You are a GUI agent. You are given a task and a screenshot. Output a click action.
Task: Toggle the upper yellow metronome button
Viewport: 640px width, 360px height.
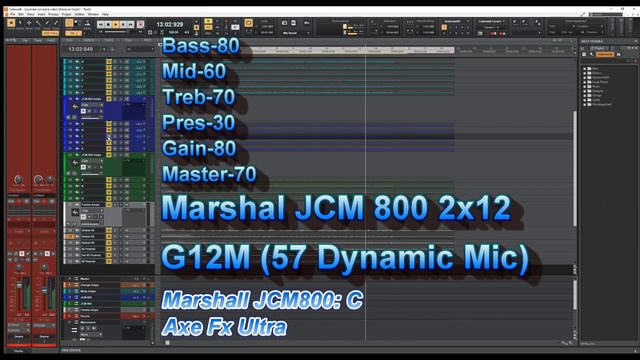[208, 21]
